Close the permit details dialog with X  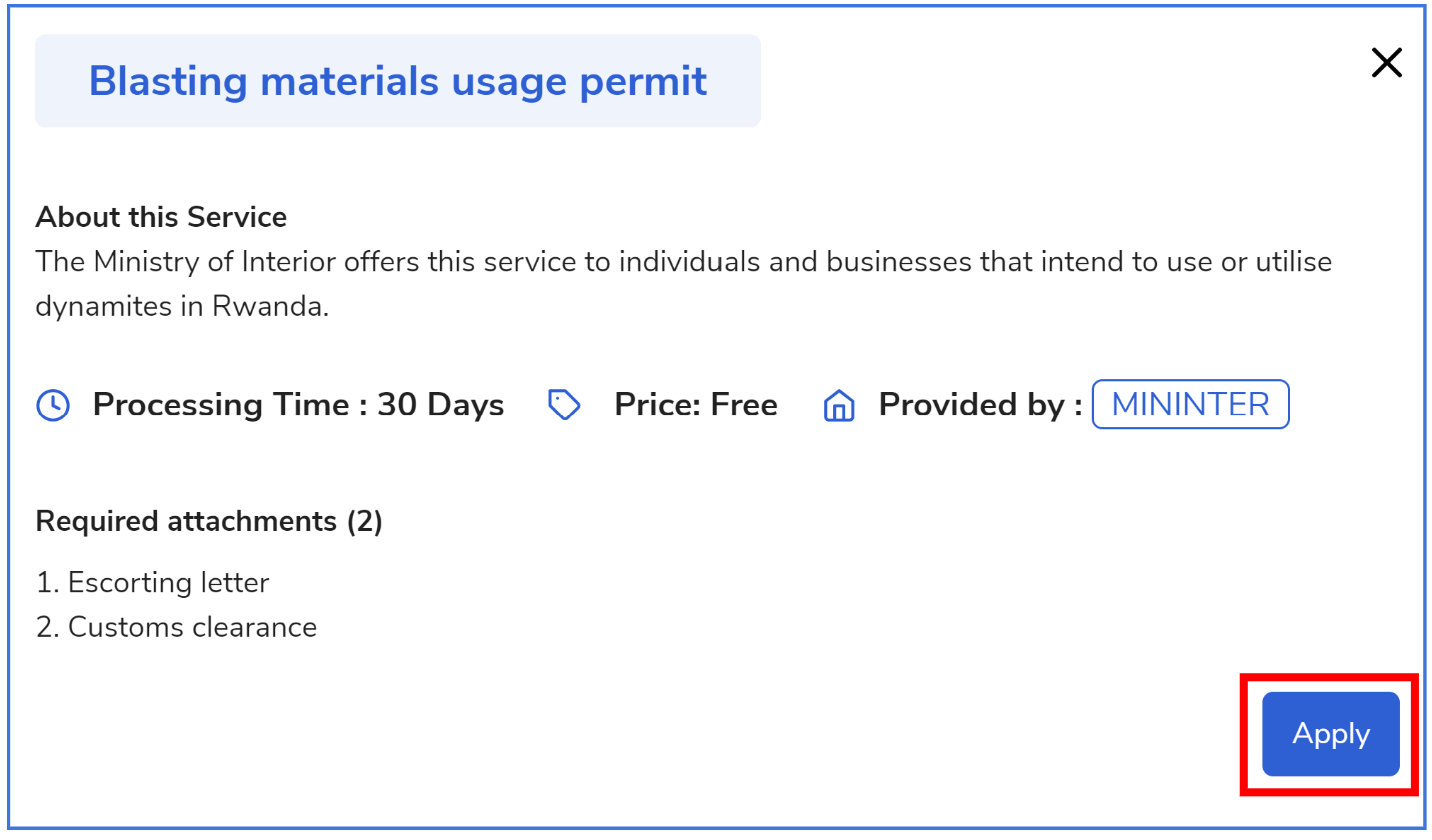coord(1386,63)
